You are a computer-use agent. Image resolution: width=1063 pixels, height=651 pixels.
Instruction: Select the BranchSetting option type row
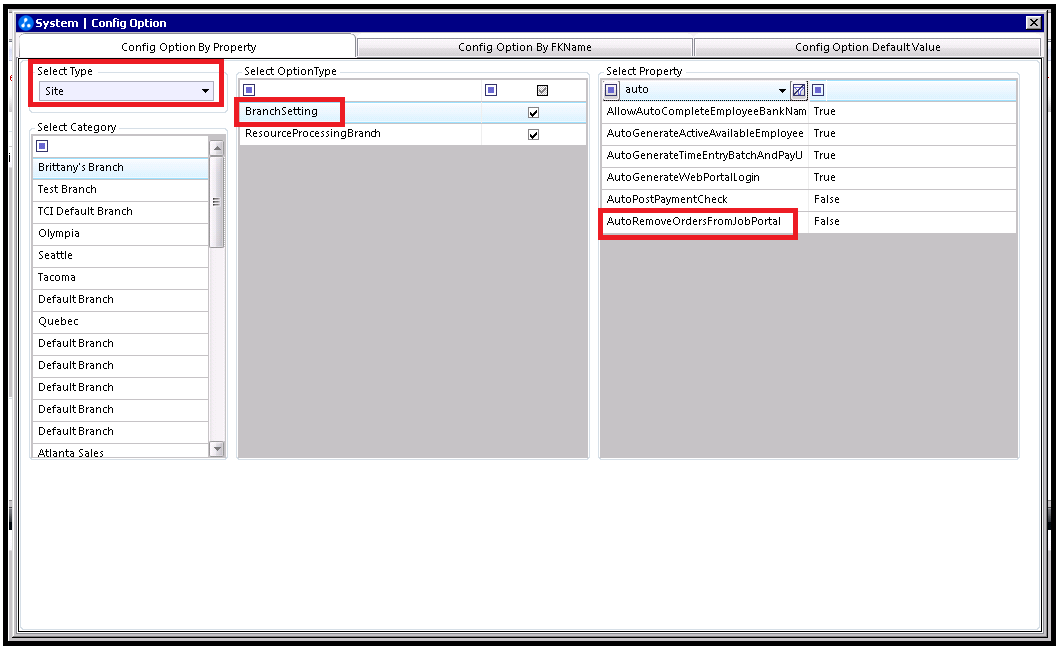[x=413, y=112]
